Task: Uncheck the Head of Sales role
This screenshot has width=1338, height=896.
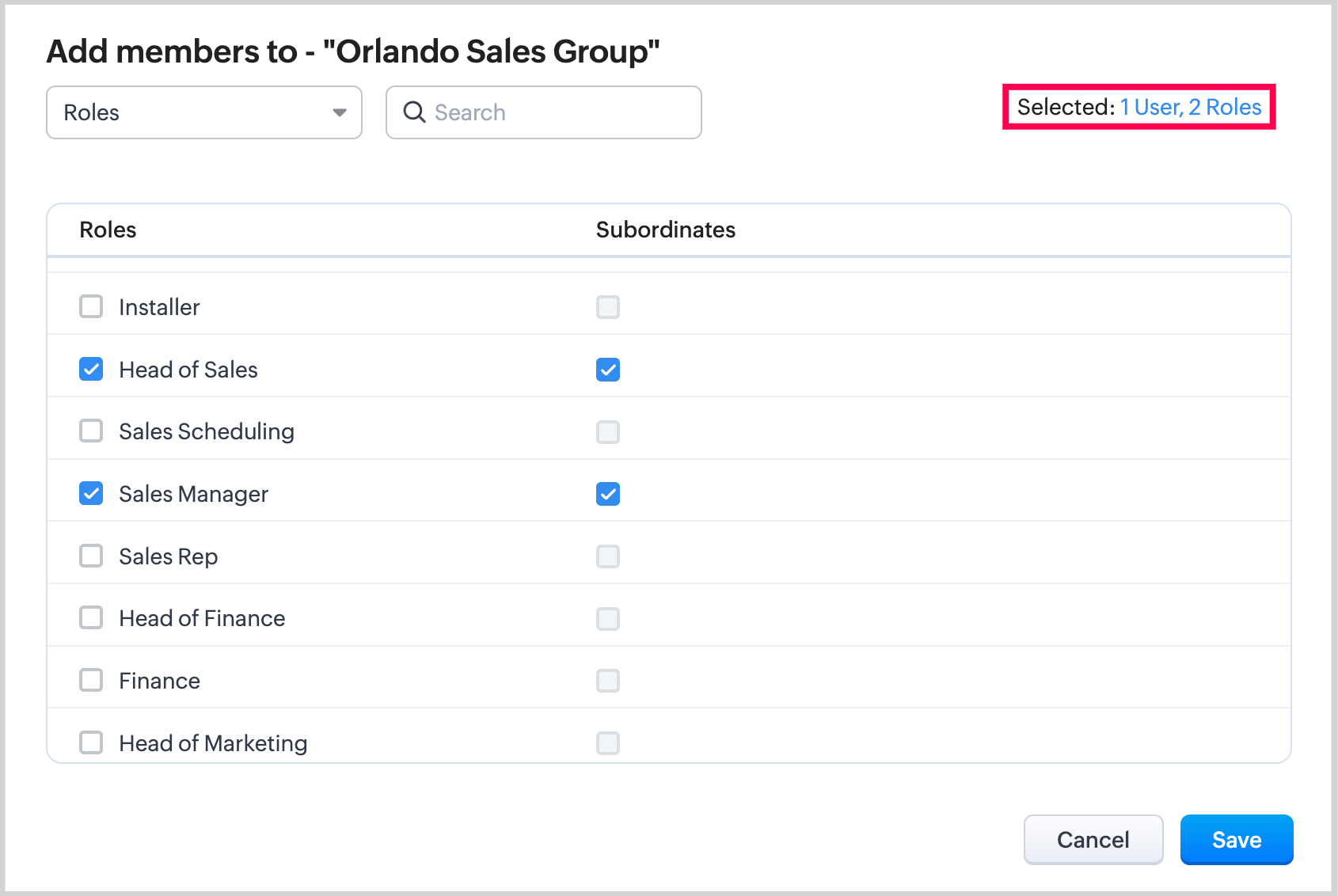Action: pos(91,369)
